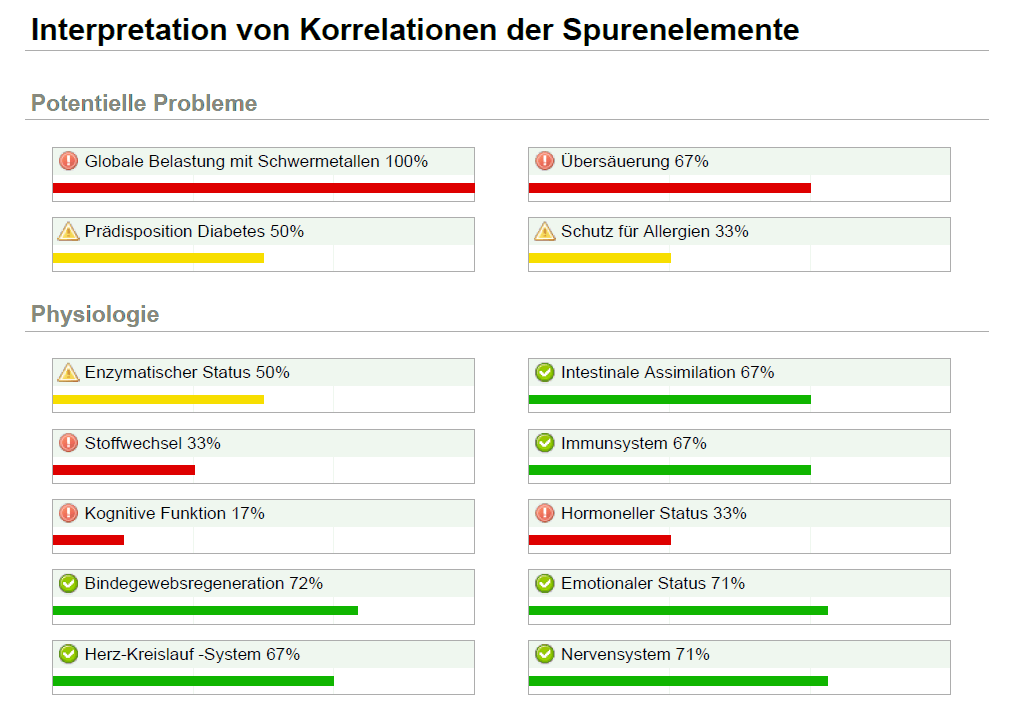Viewport: 1010px width, 710px height.
Task: Click the yellow warning icon for Prädisposition Diabetes
Action: coord(68,232)
